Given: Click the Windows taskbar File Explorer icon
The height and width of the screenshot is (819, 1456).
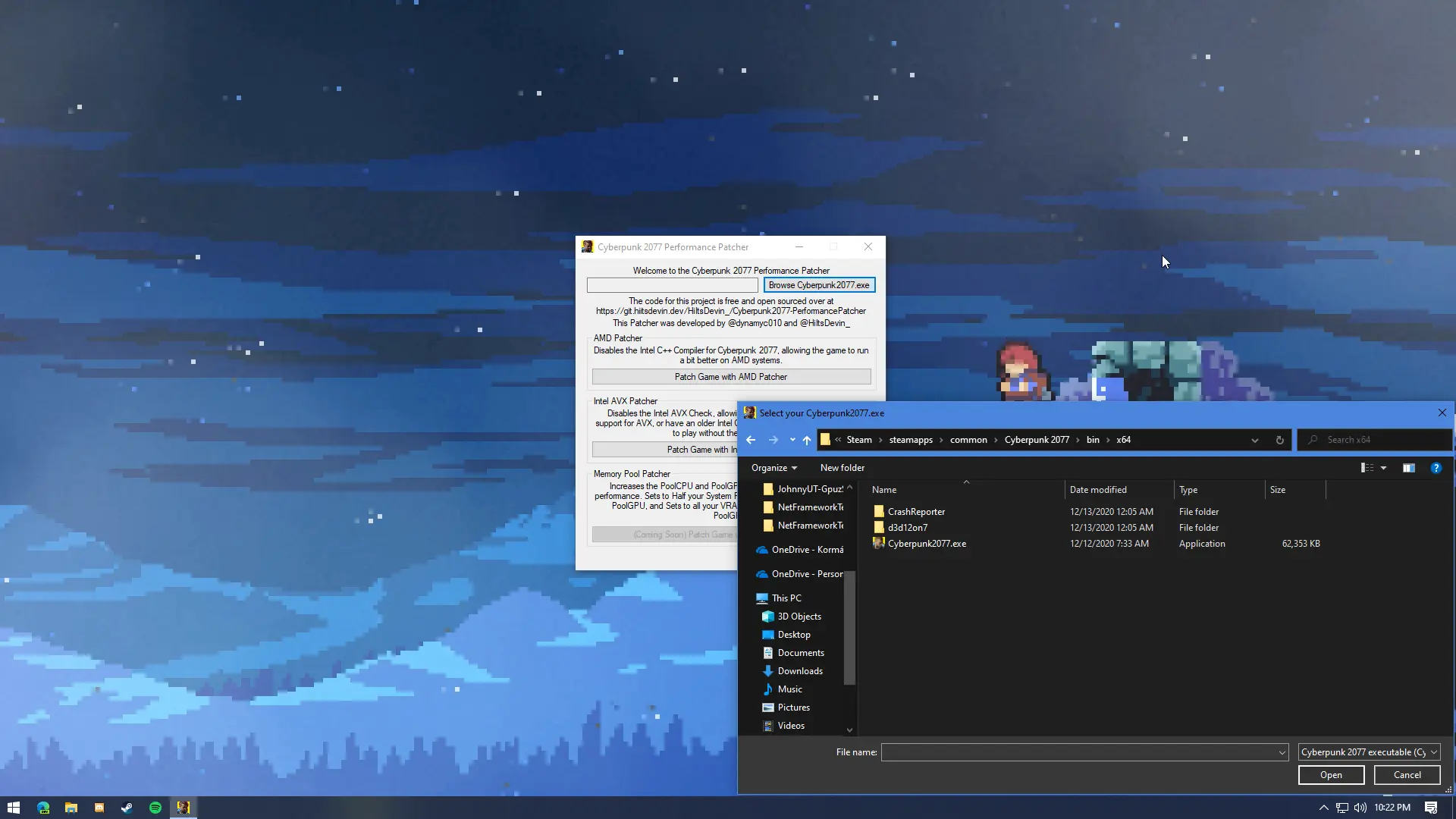Looking at the screenshot, I should coord(71,807).
